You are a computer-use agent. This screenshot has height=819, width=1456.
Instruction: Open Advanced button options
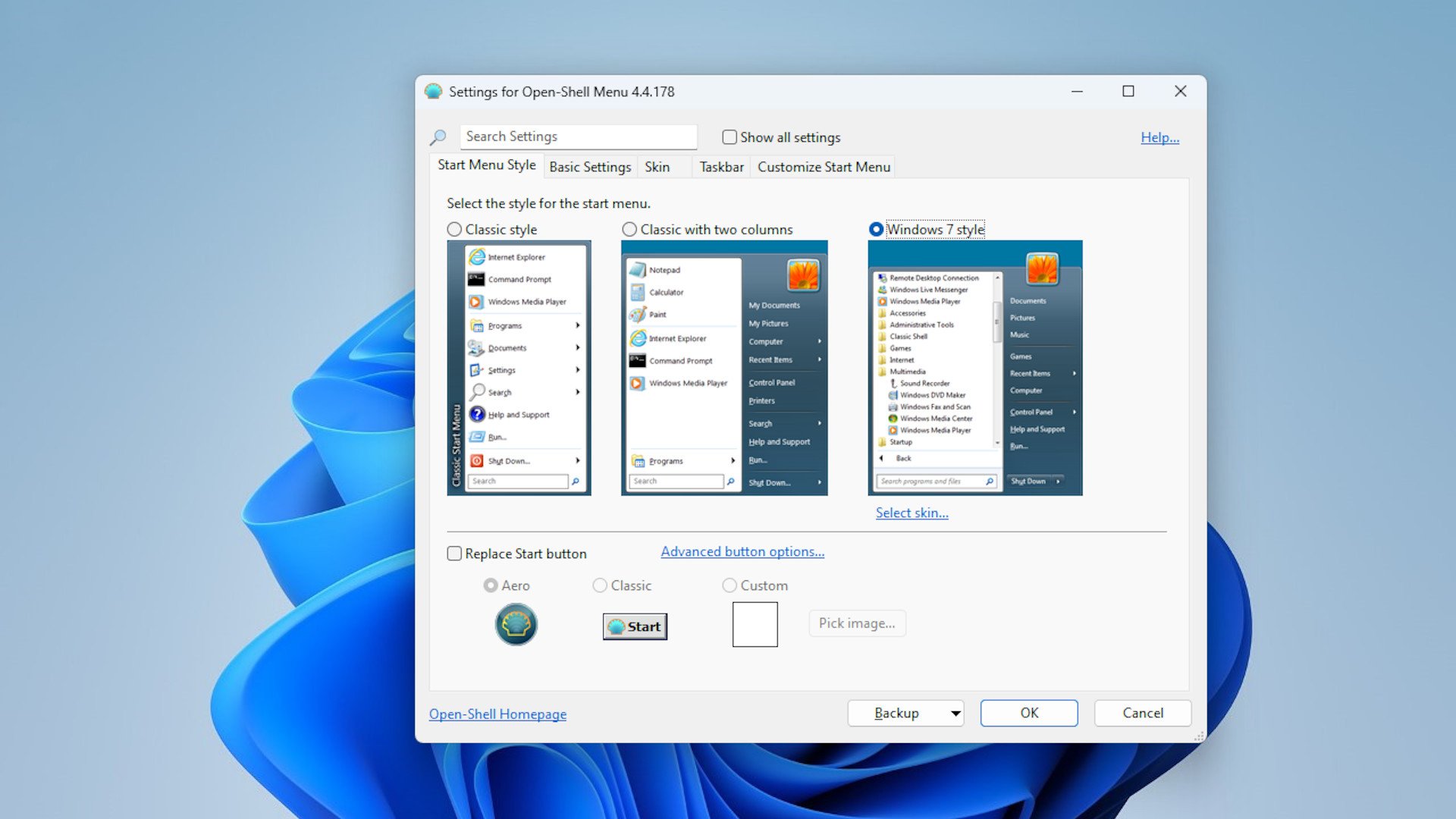click(742, 551)
